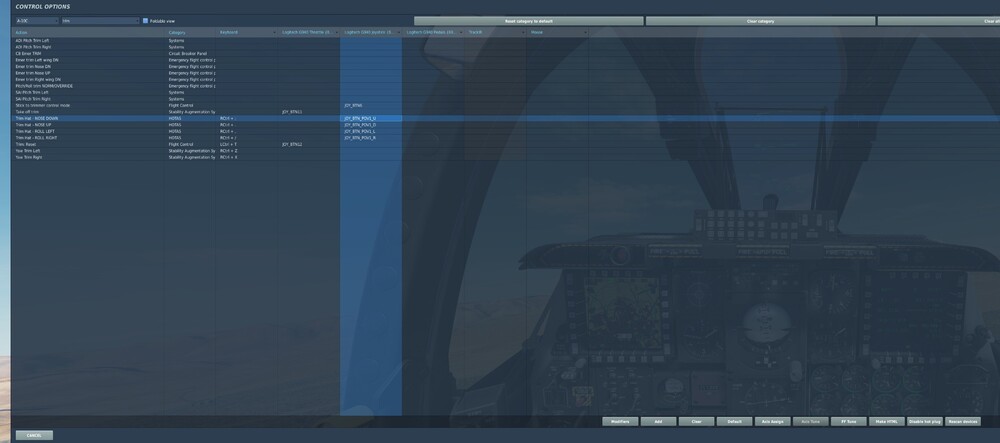The width and height of the screenshot is (1000, 443).
Task: Open the Modifiers panel
Action: coord(620,422)
